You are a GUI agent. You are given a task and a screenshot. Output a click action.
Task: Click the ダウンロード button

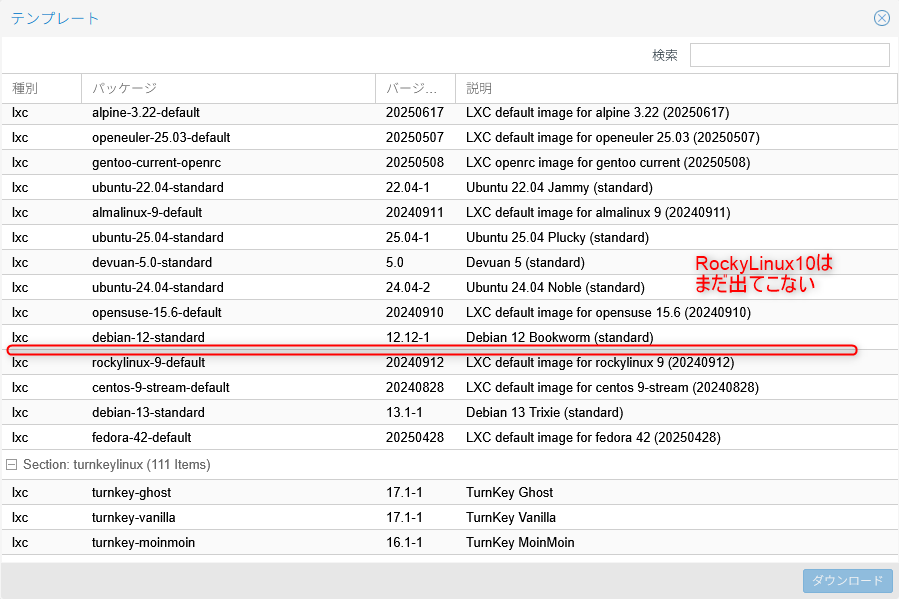pyautogui.click(x=847, y=581)
